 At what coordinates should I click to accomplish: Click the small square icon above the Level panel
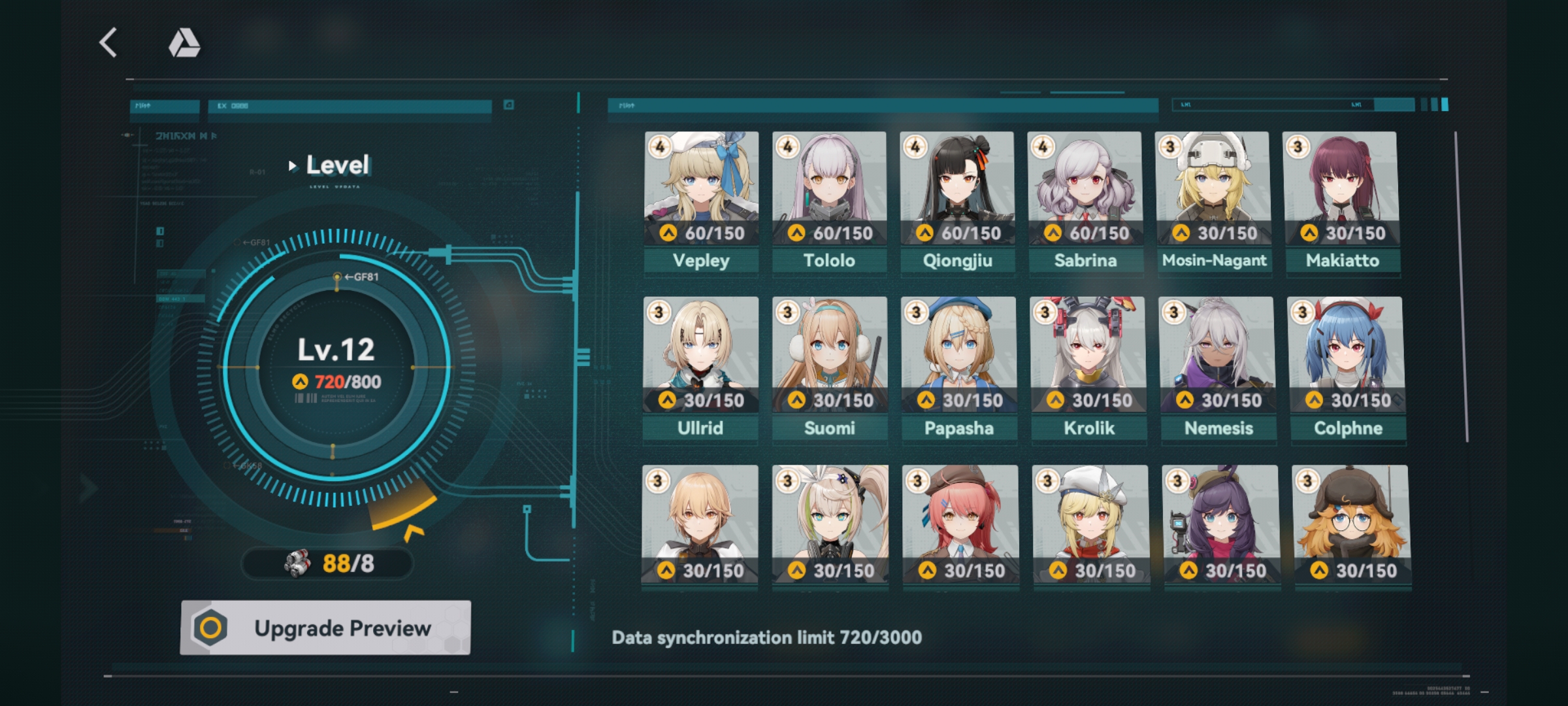point(508,105)
